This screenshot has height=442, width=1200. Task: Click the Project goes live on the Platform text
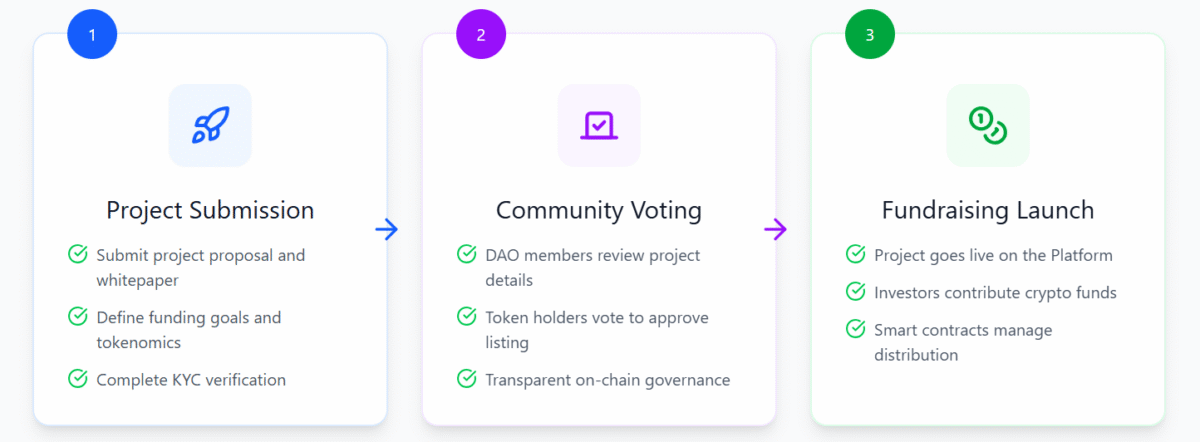pos(993,255)
